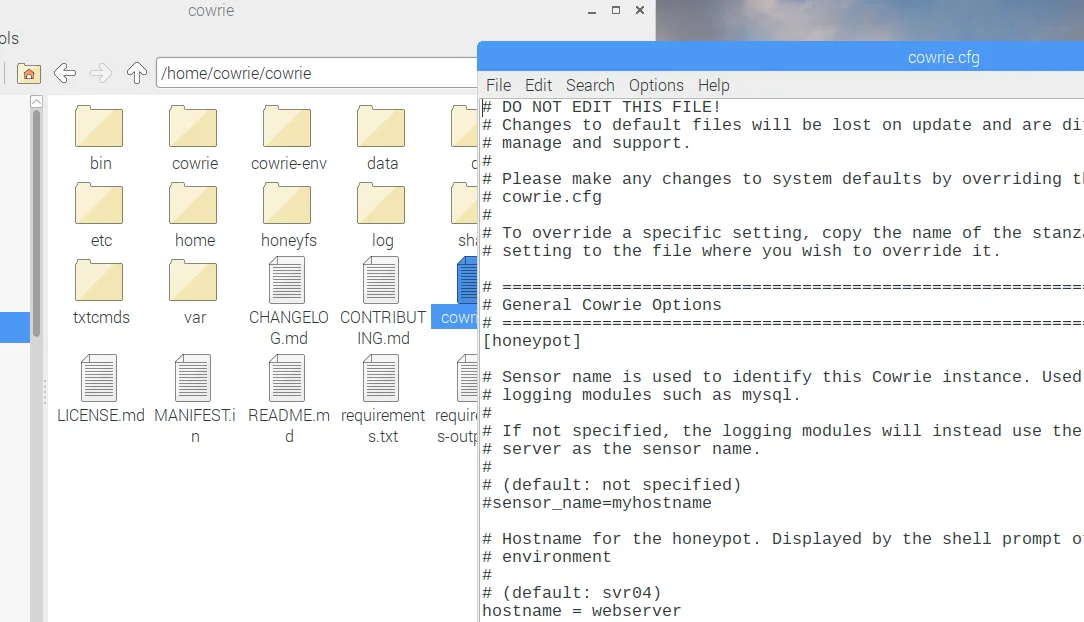This screenshot has width=1084, height=622.
Task: Click the file manager sidebar scrollbar thumb
Action: point(37,223)
